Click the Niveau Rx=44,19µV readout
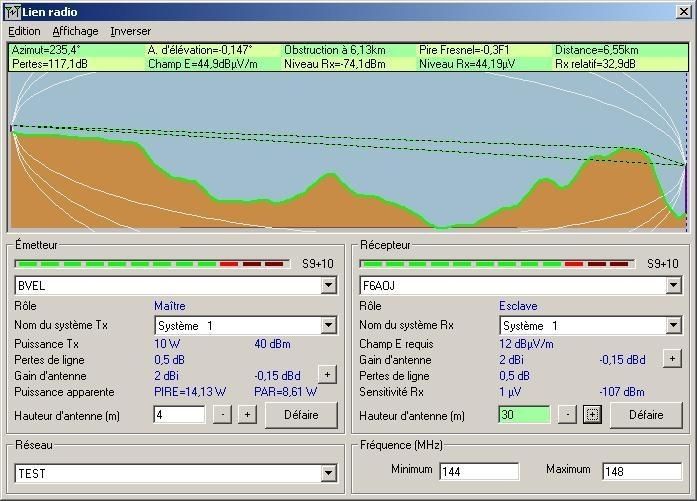 coord(467,64)
